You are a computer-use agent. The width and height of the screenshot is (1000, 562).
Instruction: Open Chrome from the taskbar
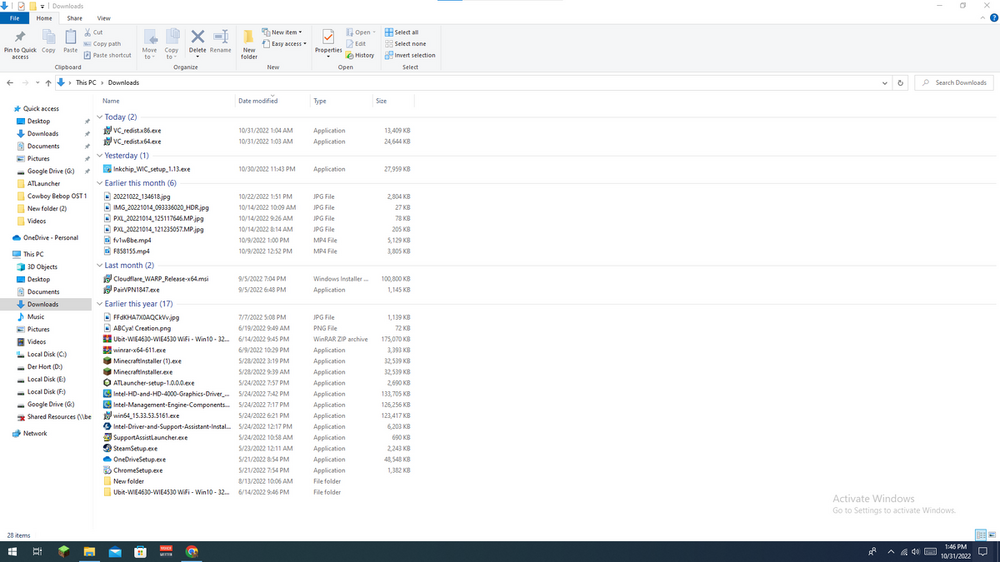tap(191, 552)
